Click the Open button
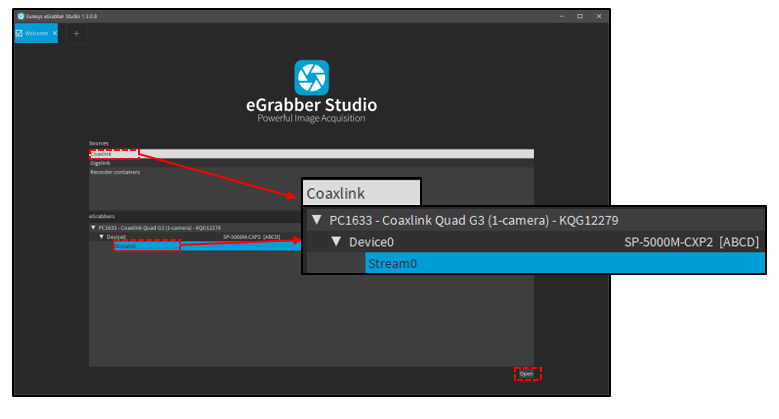Image resolution: width=779 pixels, height=419 pixels. tap(526, 374)
